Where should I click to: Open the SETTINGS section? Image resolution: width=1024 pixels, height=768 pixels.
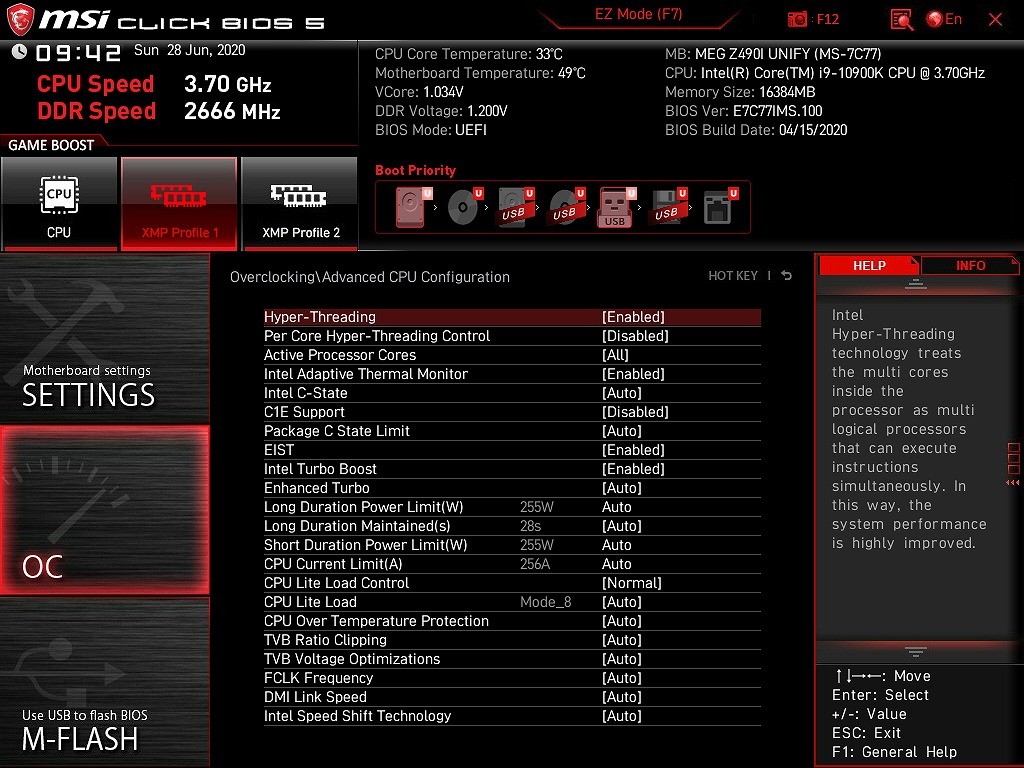click(x=104, y=338)
